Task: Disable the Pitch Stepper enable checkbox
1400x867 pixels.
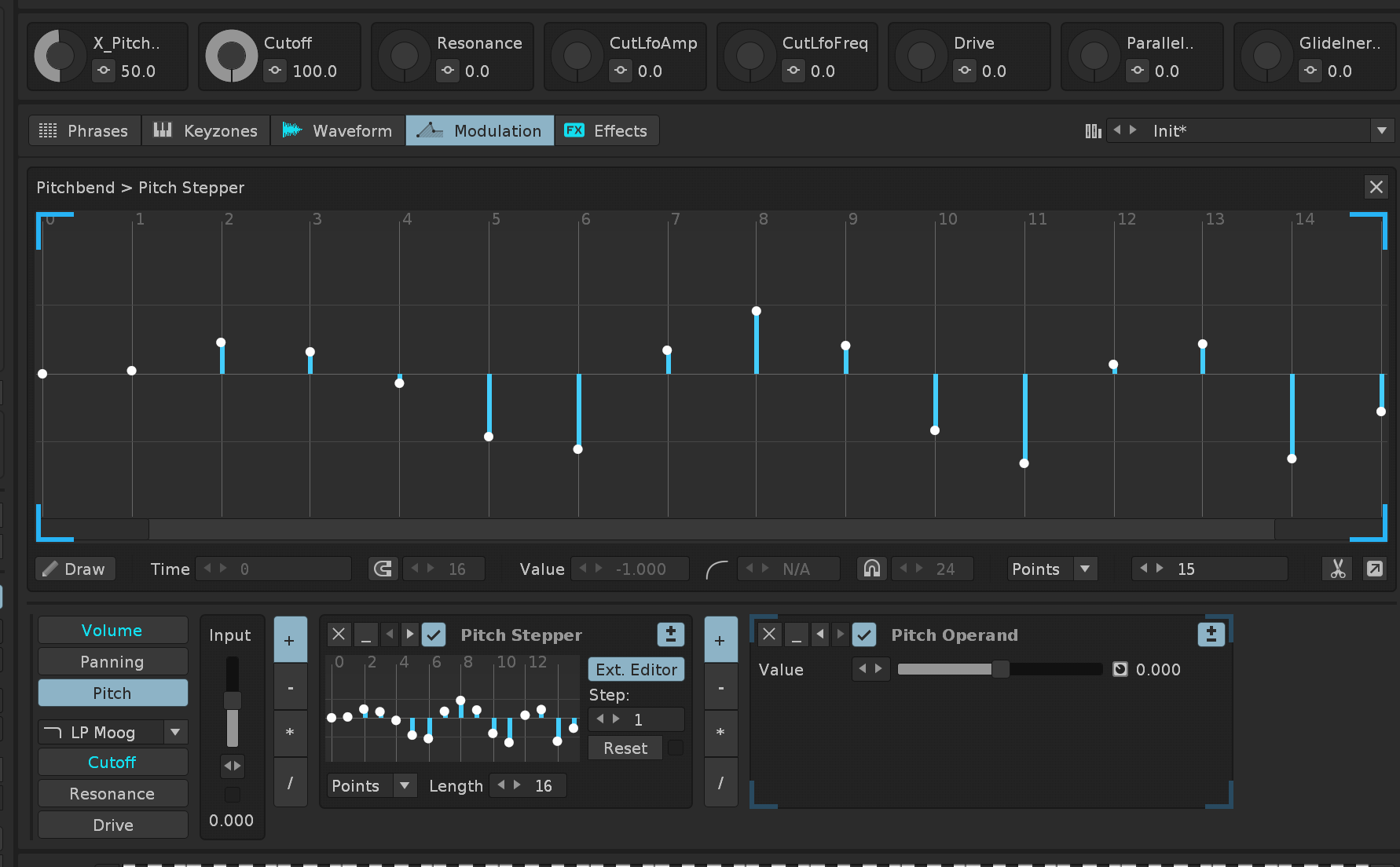Action: pyautogui.click(x=434, y=635)
